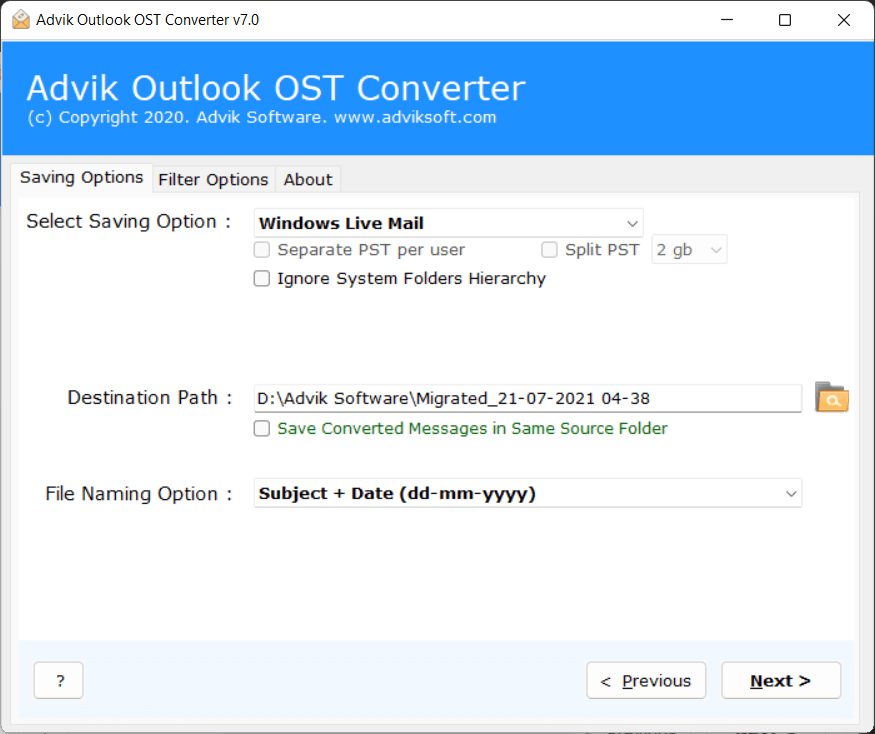Viewport: 875px width, 734px height.
Task: Go back with the Previous button
Action: (x=646, y=680)
